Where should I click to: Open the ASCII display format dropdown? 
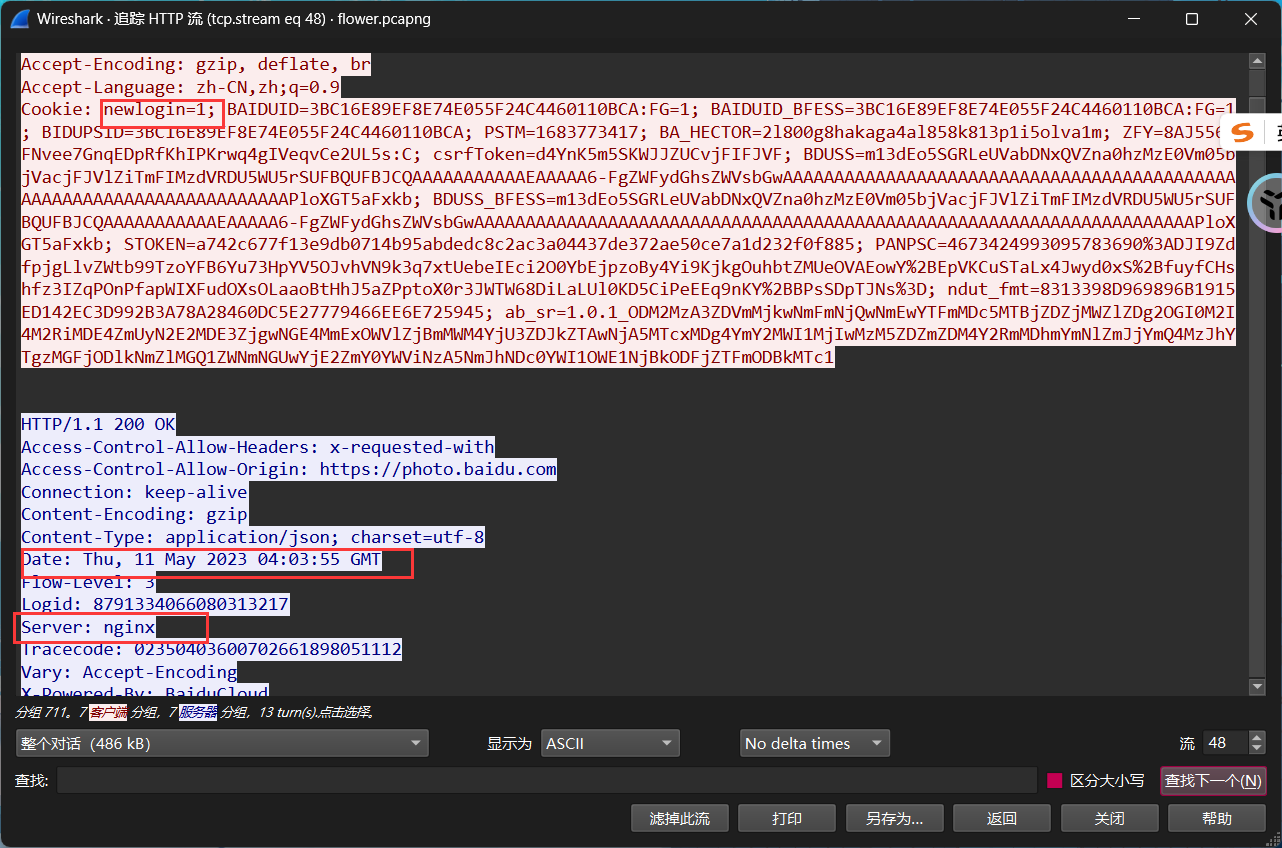pos(610,743)
